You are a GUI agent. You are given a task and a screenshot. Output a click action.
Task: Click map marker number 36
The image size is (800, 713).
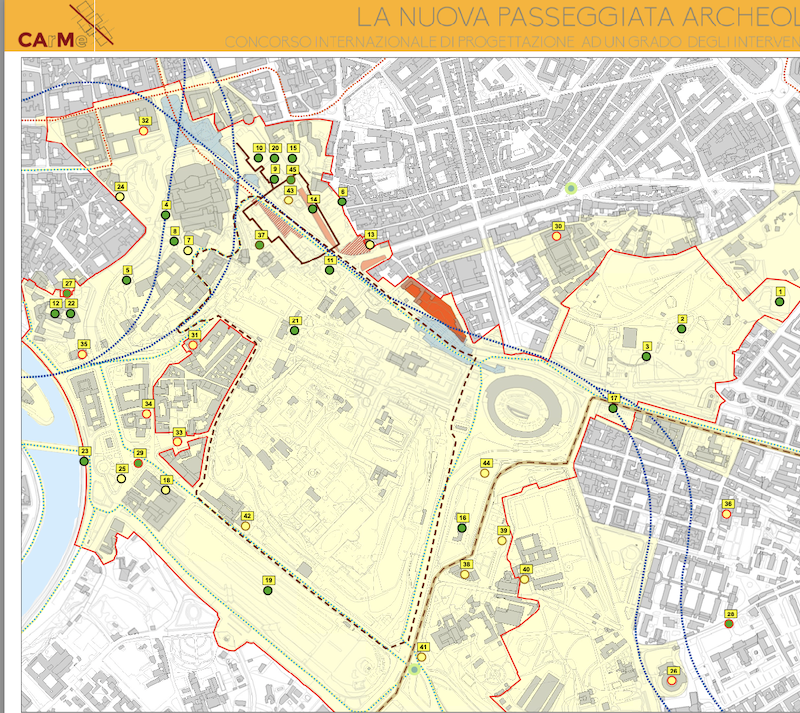[727, 514]
